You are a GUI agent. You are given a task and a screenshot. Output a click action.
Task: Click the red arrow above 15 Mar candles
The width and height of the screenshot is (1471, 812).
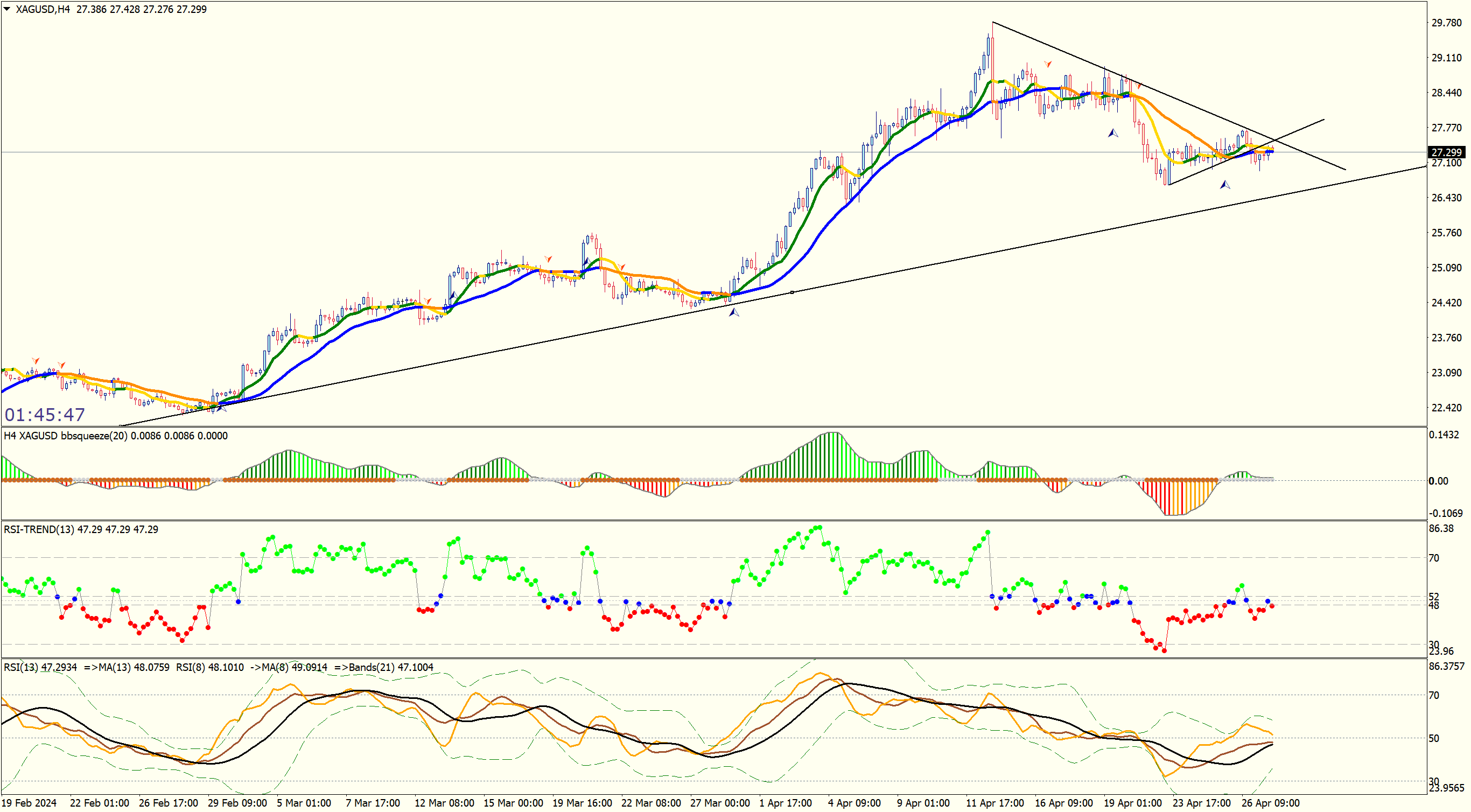click(548, 259)
